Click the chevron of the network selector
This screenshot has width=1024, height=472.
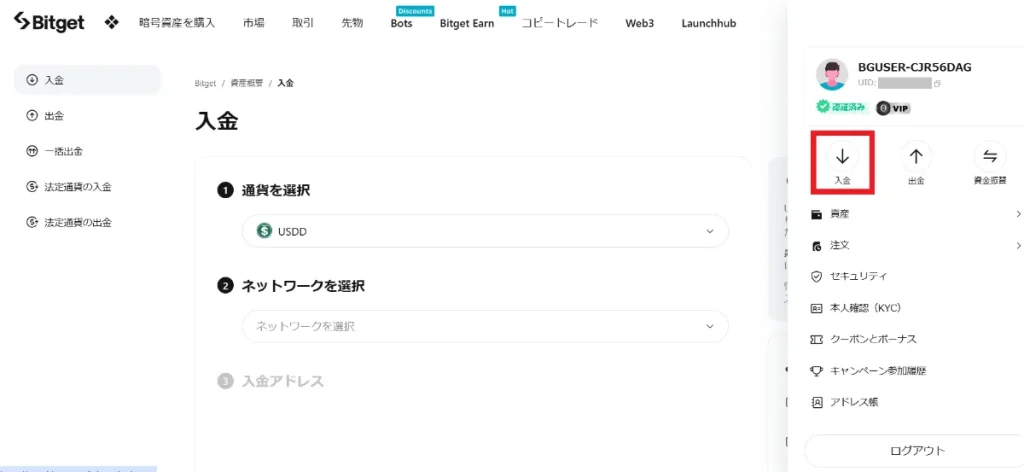point(710,326)
